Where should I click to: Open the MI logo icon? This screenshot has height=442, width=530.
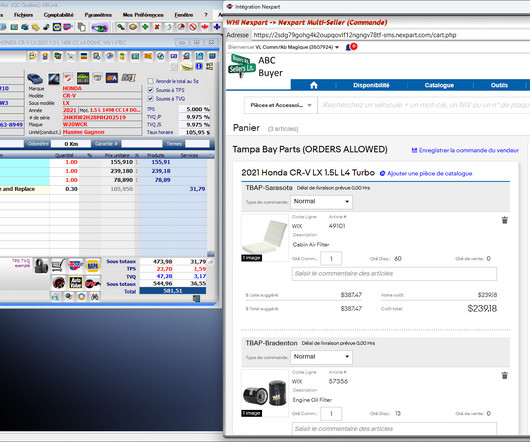128,78
